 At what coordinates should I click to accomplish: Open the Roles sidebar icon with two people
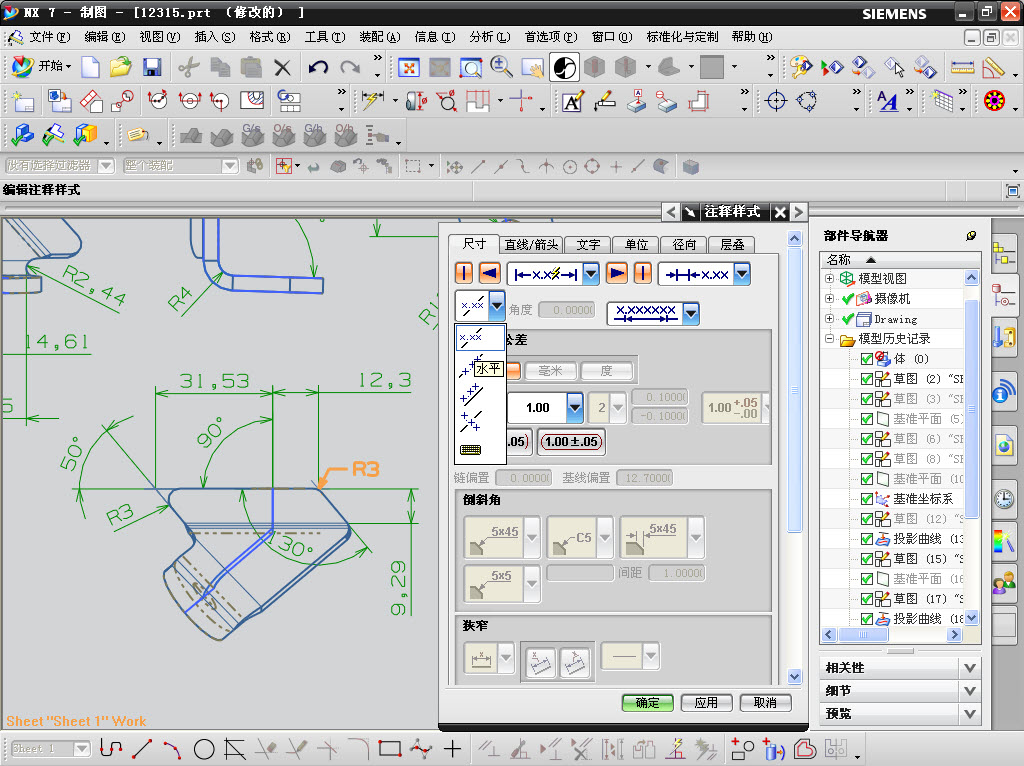coord(1003,581)
